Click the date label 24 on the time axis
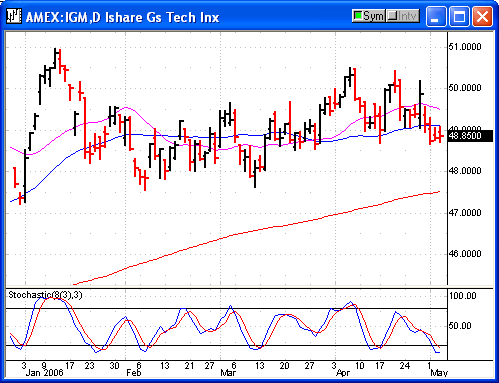 point(404,366)
